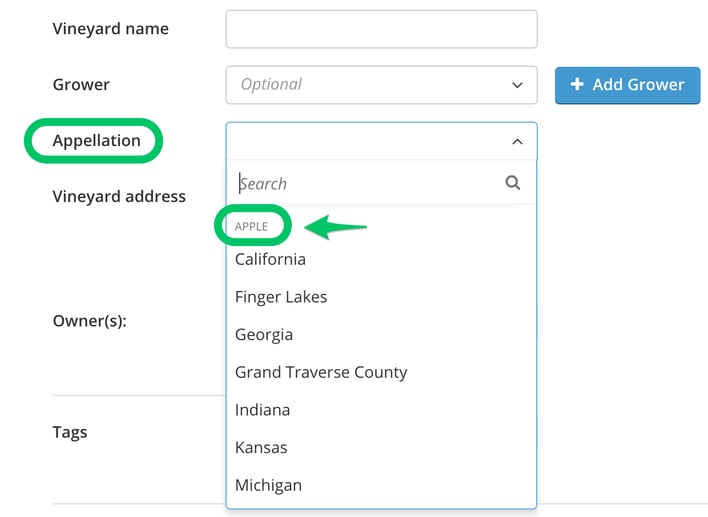This screenshot has width=708, height=517.
Task: Click into the appellation Search box
Action: [368, 183]
